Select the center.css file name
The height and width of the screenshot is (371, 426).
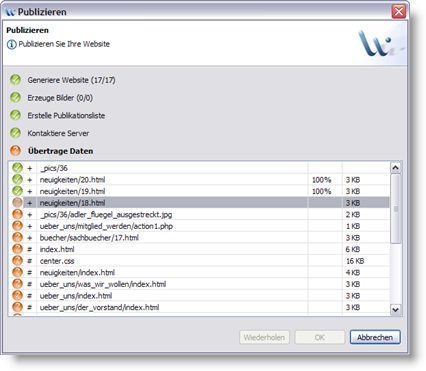click(57, 261)
